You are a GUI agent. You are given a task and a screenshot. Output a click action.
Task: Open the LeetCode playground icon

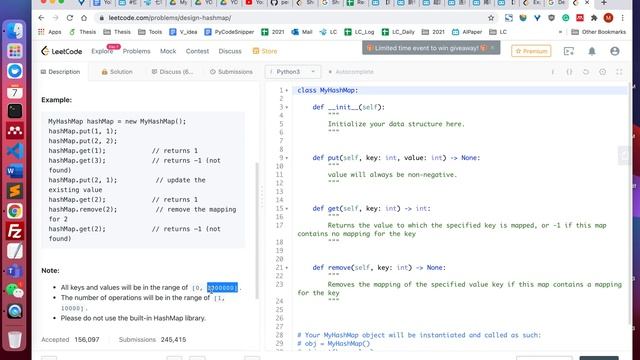pos(569,51)
